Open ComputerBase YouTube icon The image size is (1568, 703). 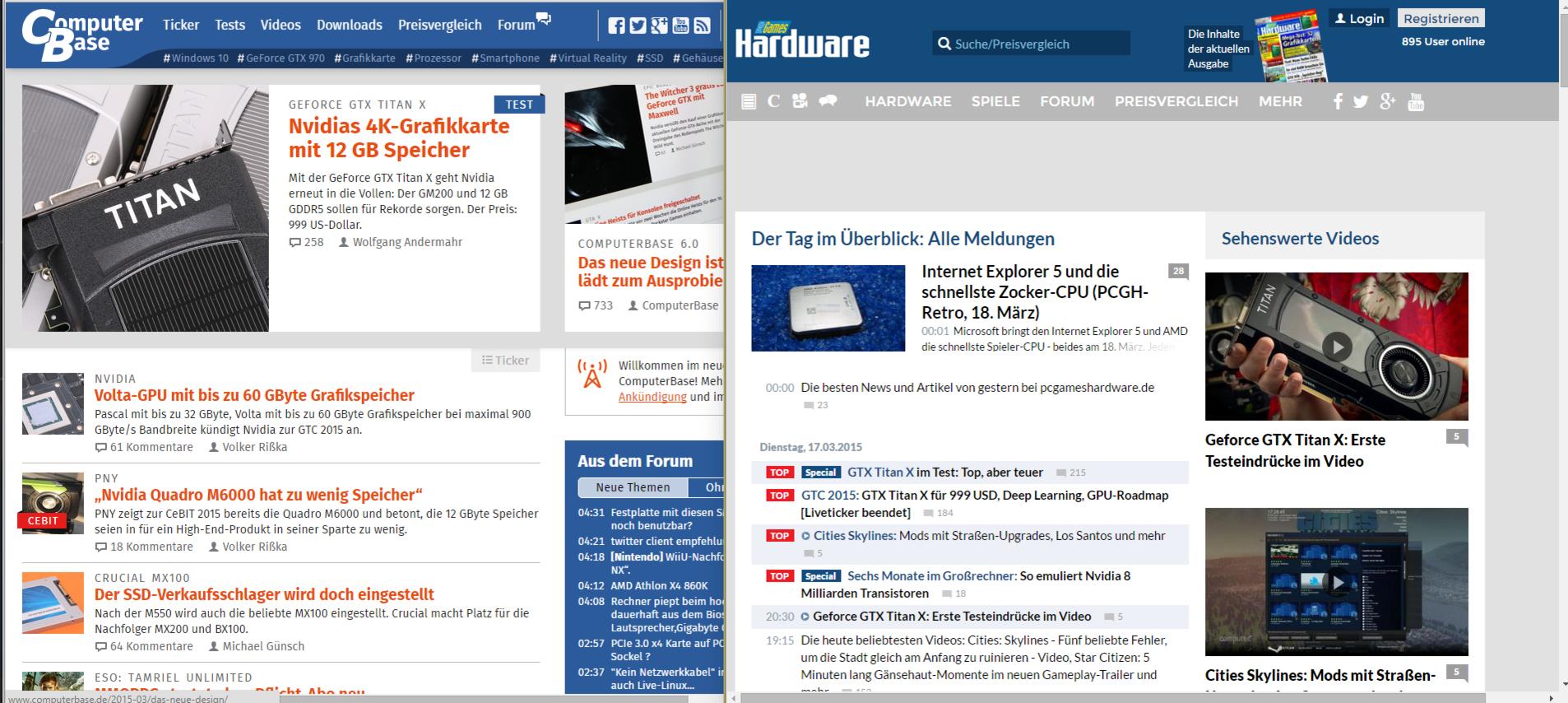pos(680,26)
